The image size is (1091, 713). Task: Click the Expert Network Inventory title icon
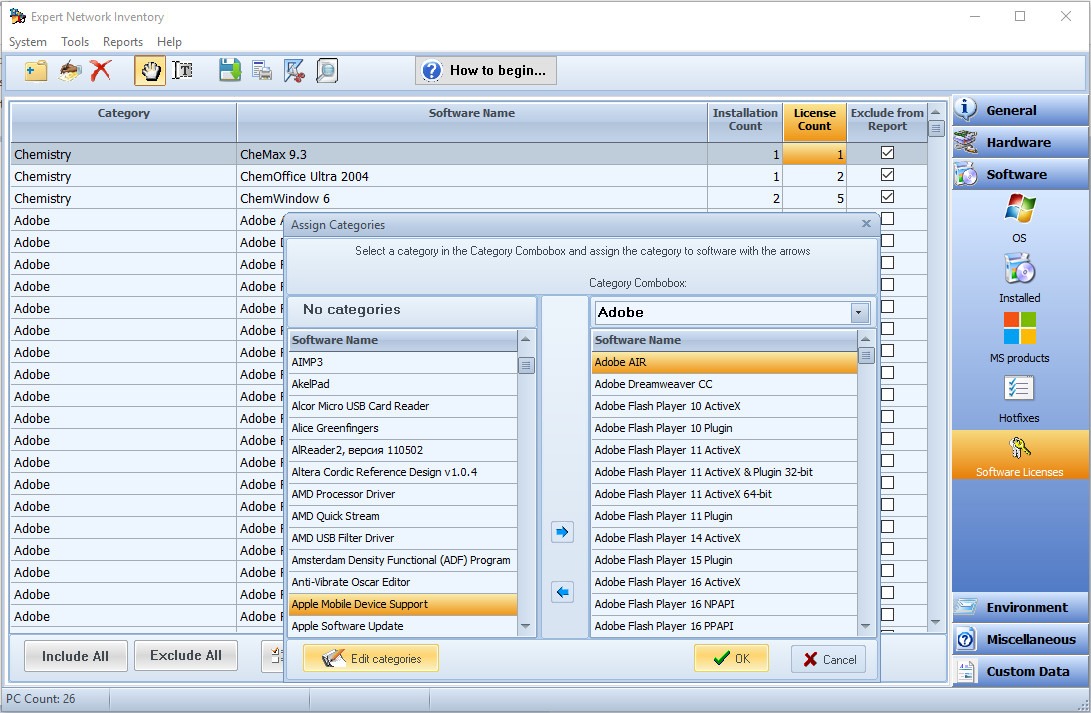click(17, 16)
